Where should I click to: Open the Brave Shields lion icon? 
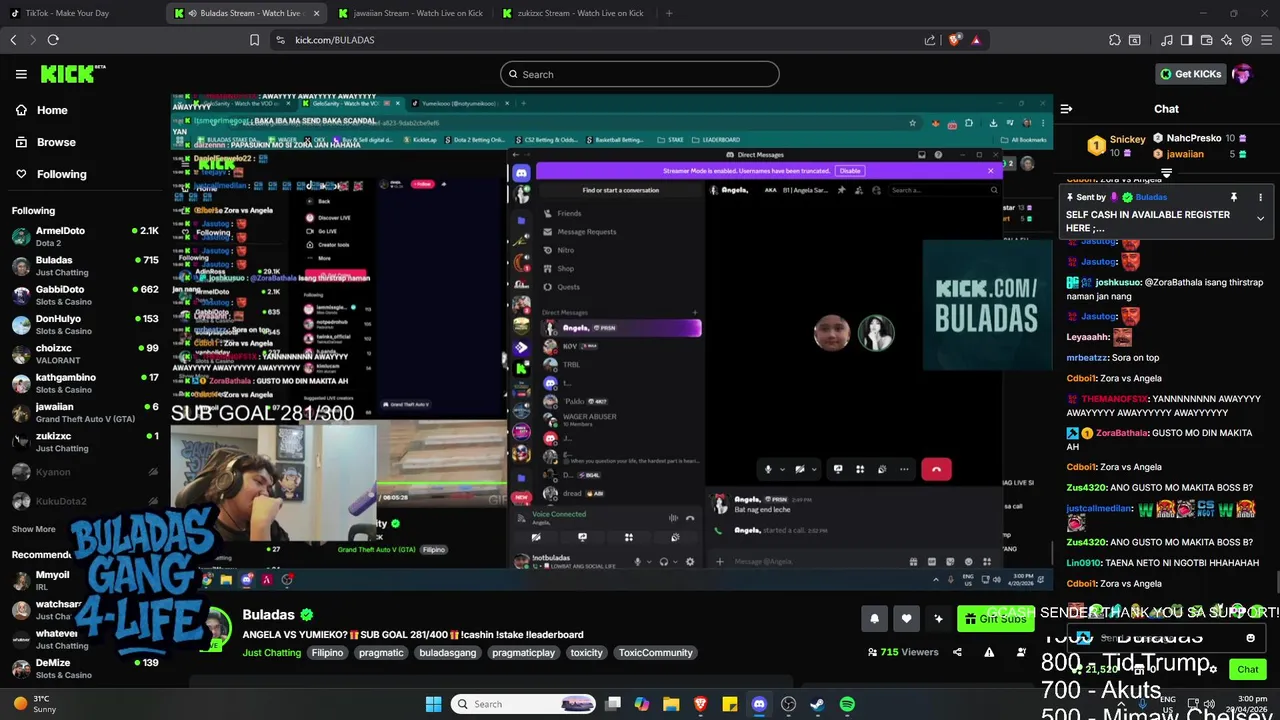pyautogui.click(x=954, y=40)
